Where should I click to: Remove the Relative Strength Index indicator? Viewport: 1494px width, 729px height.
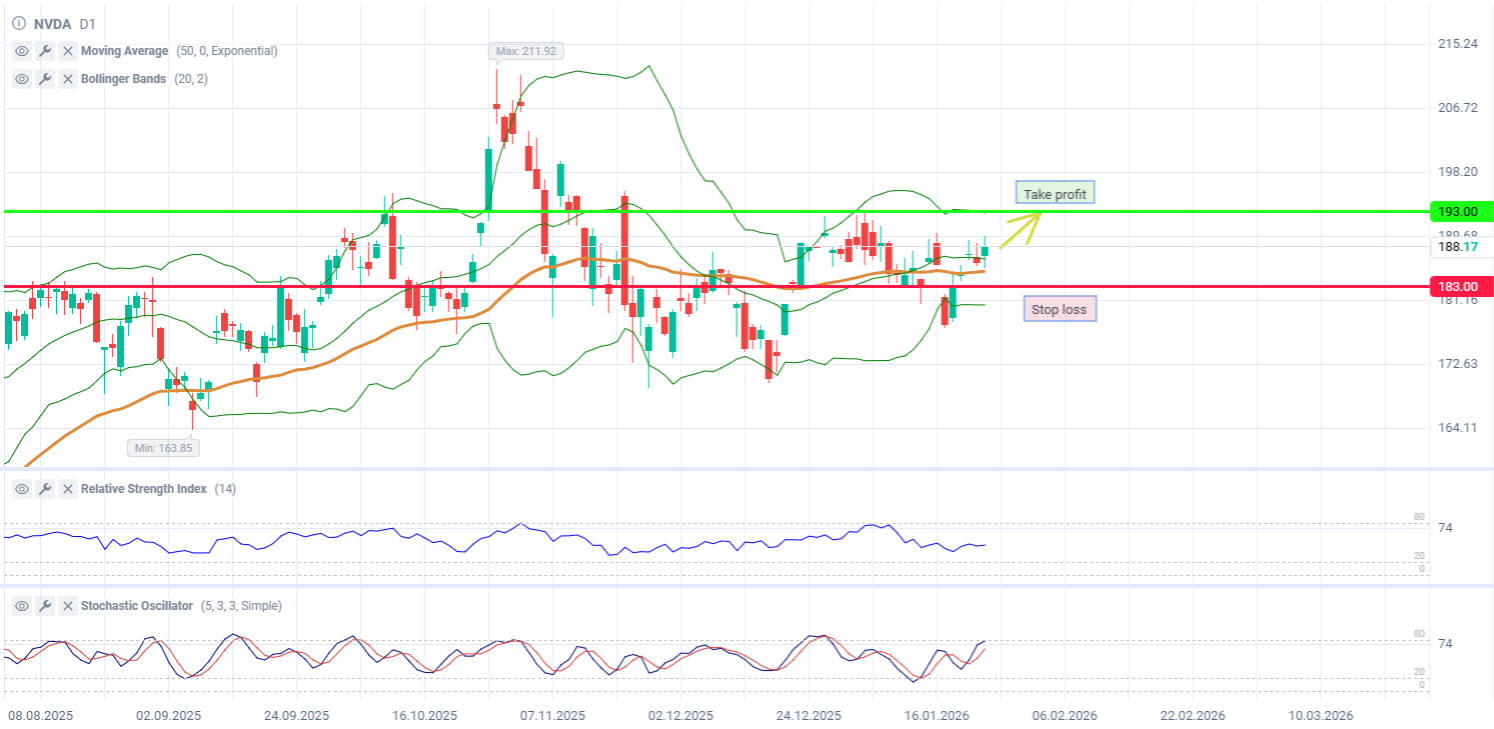point(68,489)
